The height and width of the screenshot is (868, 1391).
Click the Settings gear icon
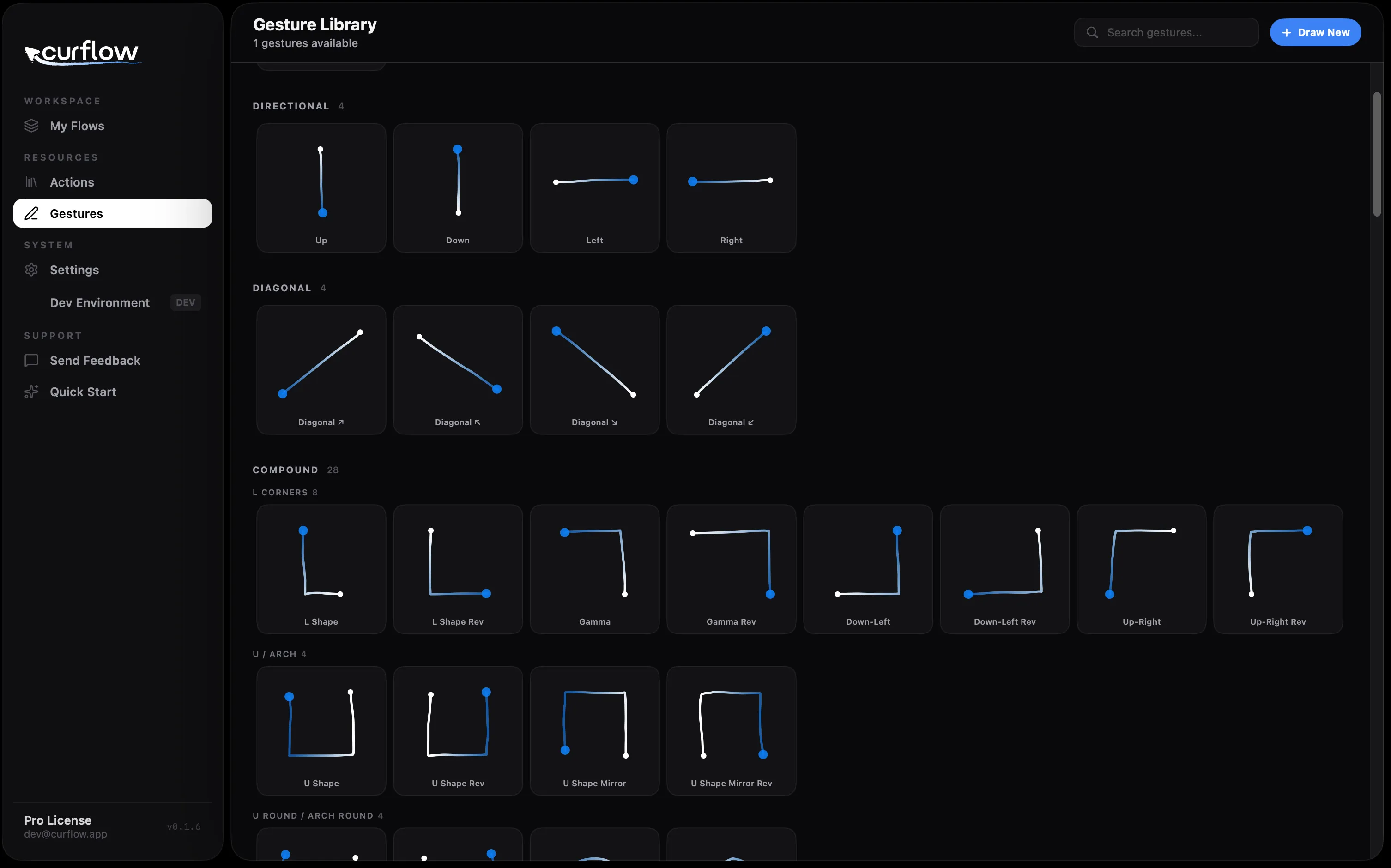pyautogui.click(x=31, y=270)
